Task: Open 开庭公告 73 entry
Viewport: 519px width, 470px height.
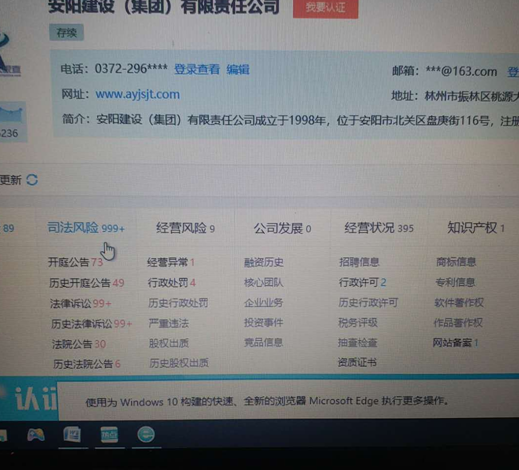Action: click(x=76, y=262)
